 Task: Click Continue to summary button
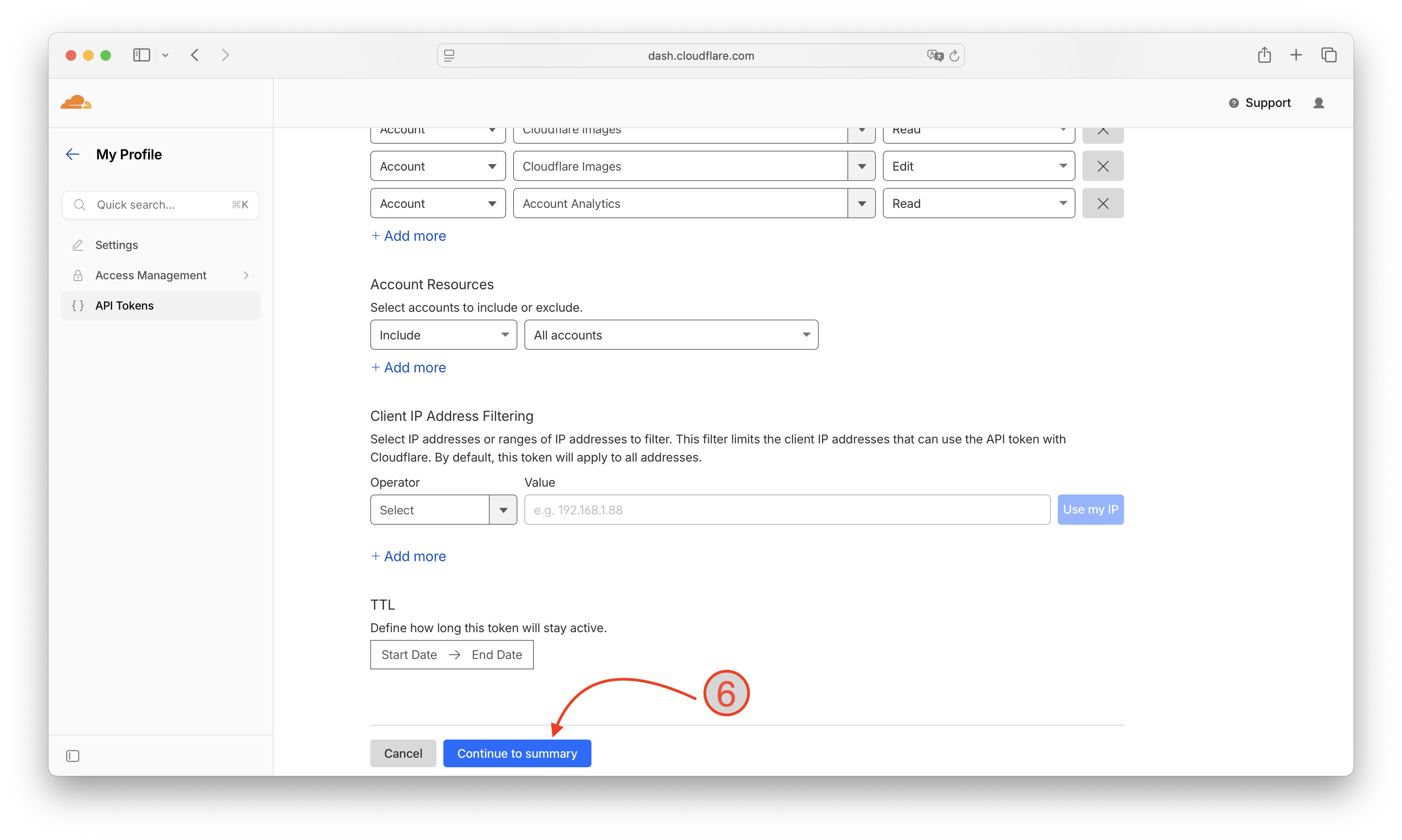click(x=517, y=753)
